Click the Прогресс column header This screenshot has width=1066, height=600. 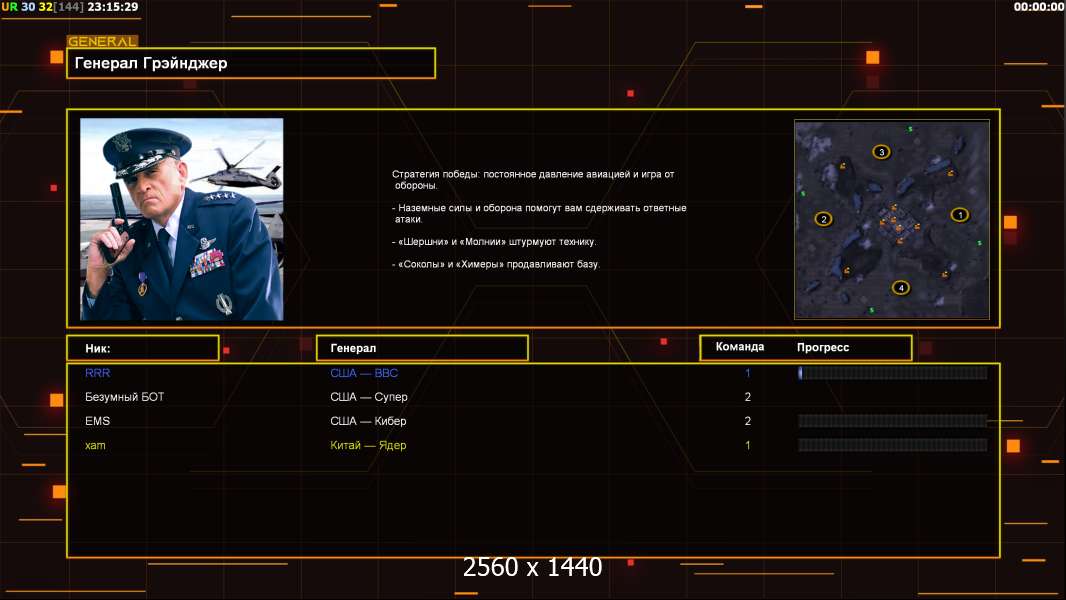pyautogui.click(x=823, y=347)
